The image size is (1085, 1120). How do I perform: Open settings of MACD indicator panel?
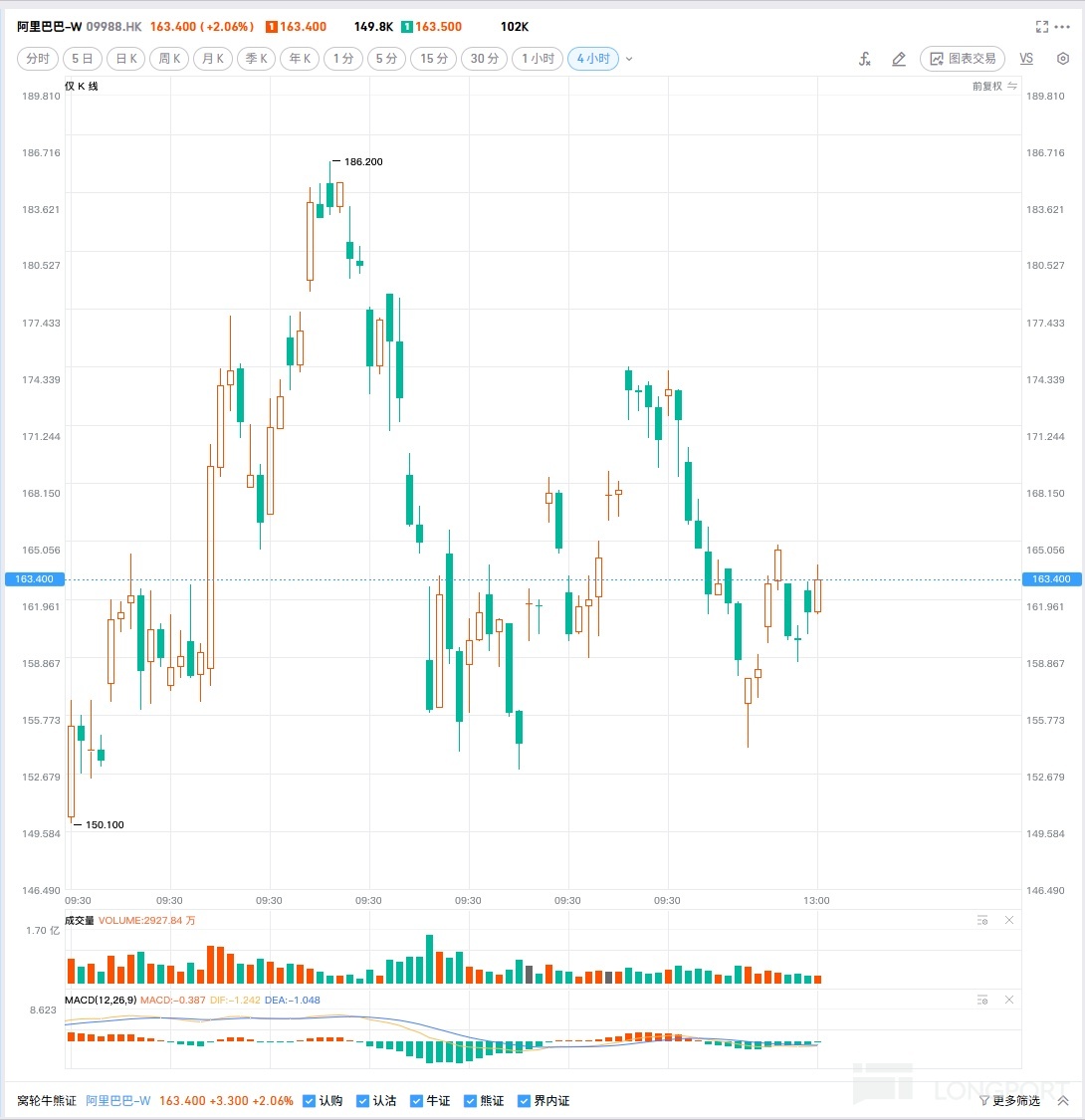click(982, 1000)
